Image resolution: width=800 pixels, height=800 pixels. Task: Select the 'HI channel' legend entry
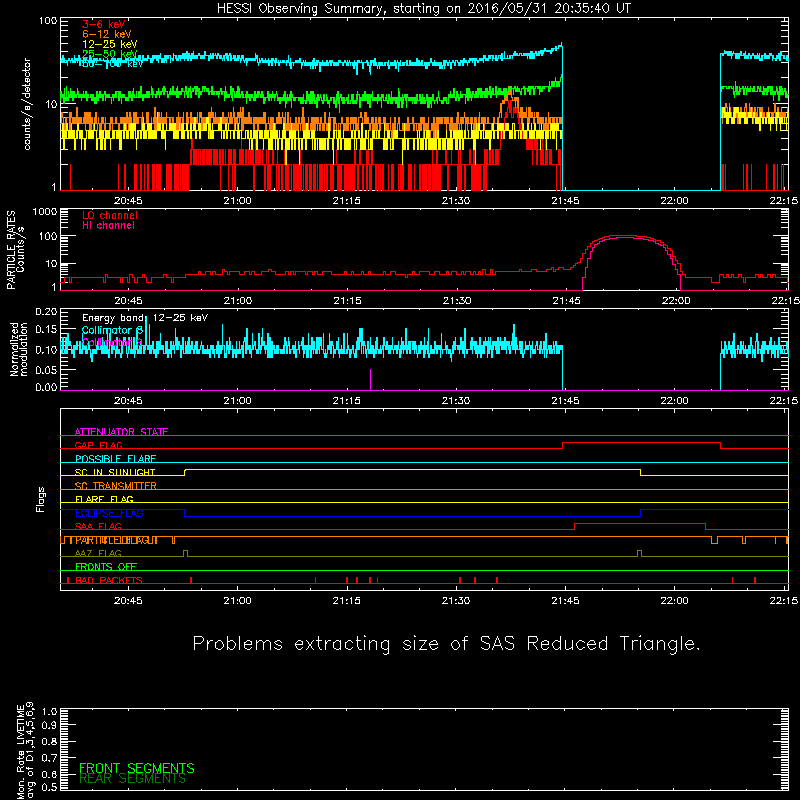coord(108,226)
